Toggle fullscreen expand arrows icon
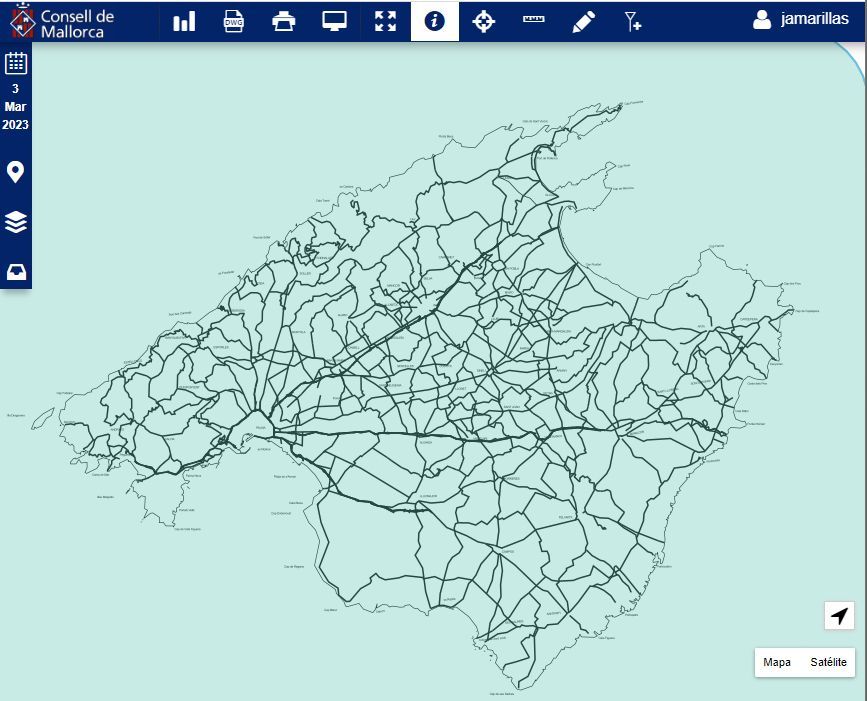This screenshot has width=867, height=701. coord(385,22)
